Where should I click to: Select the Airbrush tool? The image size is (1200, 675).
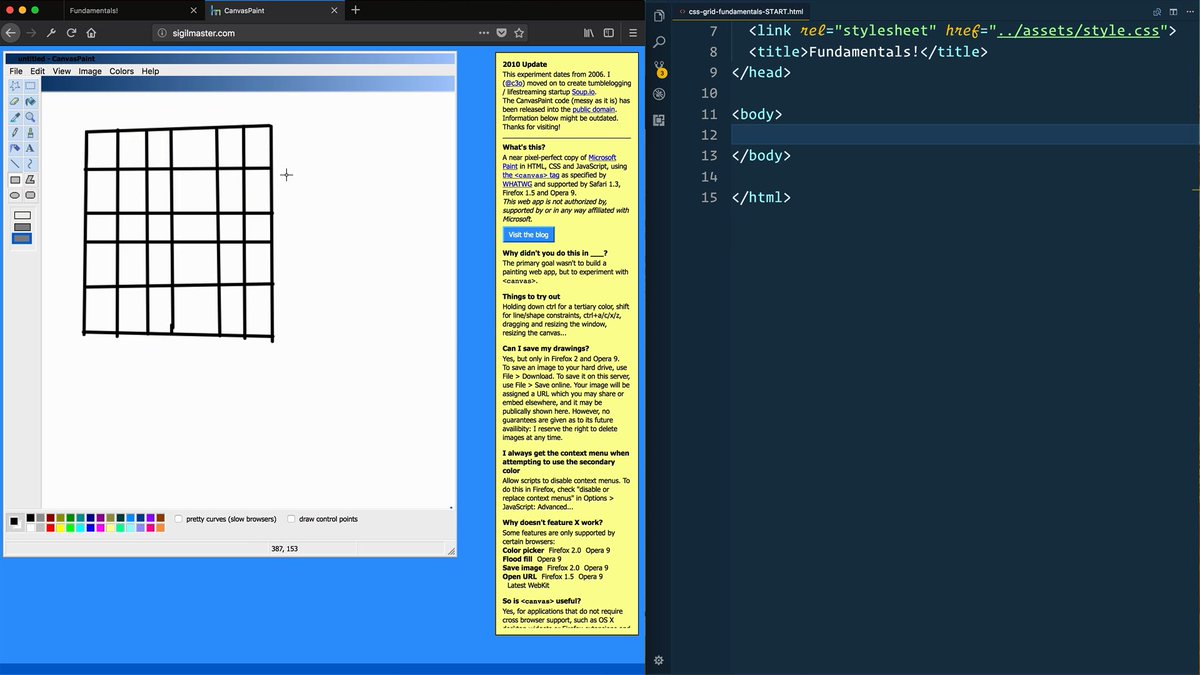[14, 146]
